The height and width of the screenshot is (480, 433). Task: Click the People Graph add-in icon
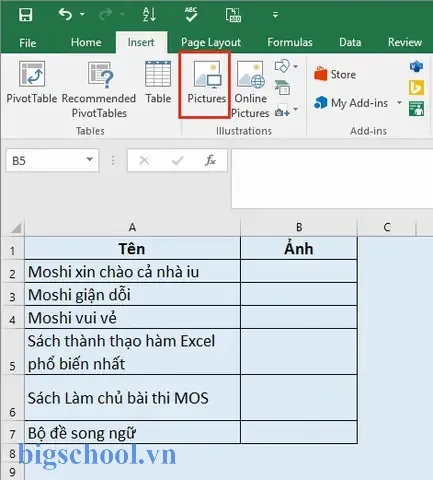417,109
